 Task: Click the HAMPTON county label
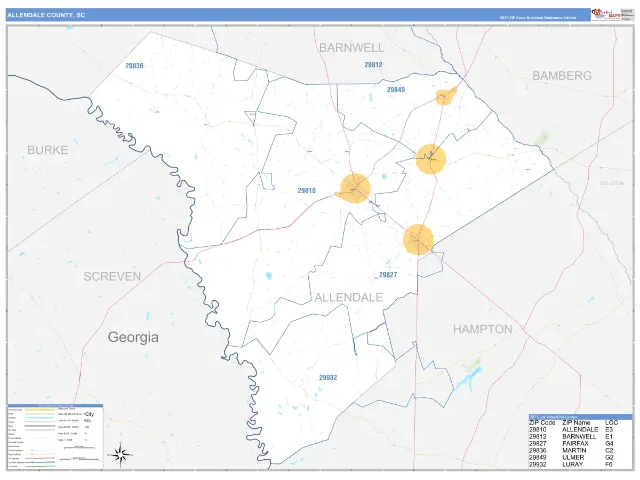click(x=483, y=329)
